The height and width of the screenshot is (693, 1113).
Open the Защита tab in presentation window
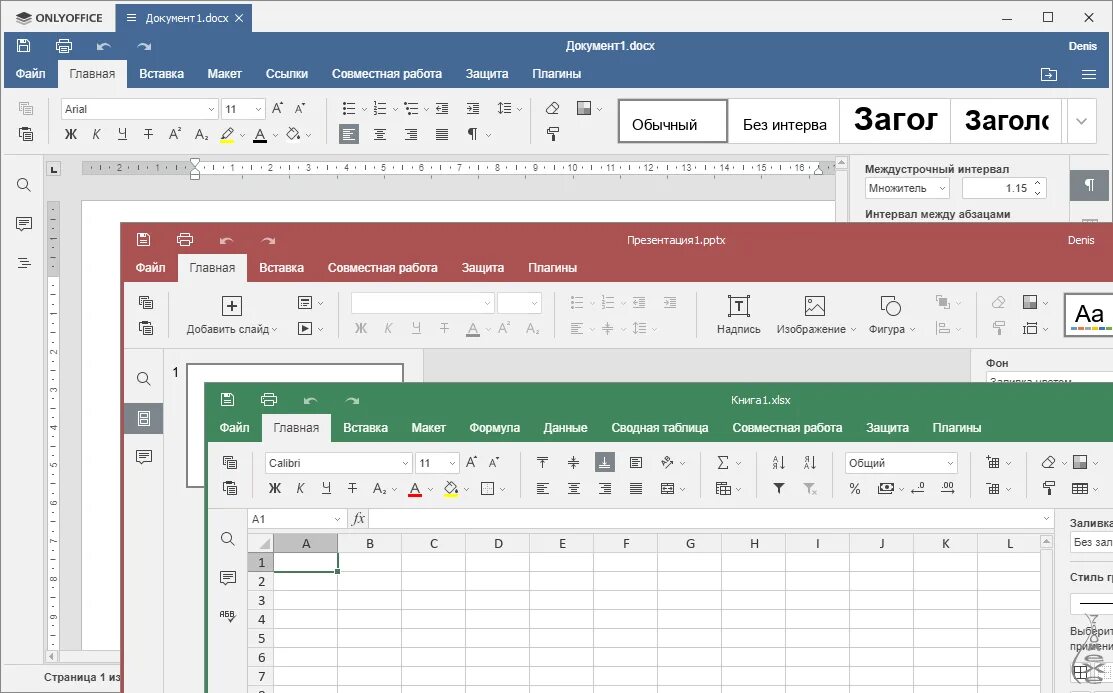coord(483,268)
